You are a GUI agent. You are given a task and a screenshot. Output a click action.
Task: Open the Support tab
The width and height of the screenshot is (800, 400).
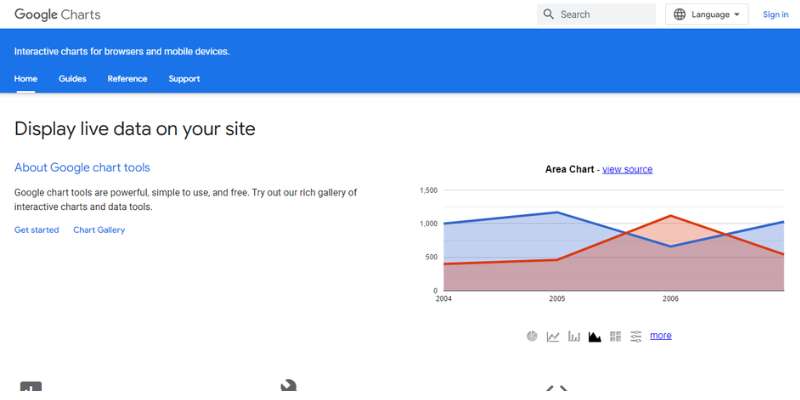(184, 79)
